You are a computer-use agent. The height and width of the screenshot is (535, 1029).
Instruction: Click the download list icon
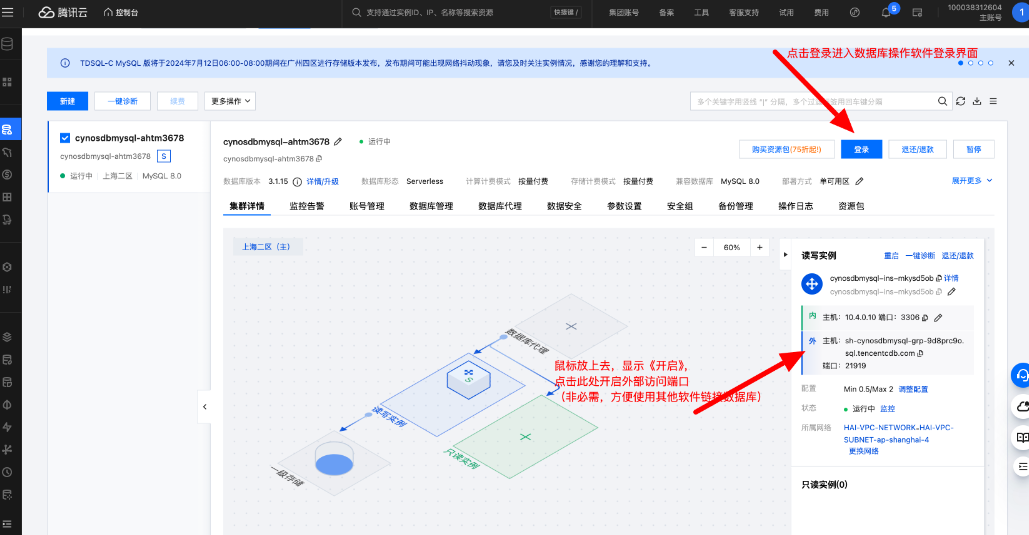click(x=977, y=101)
